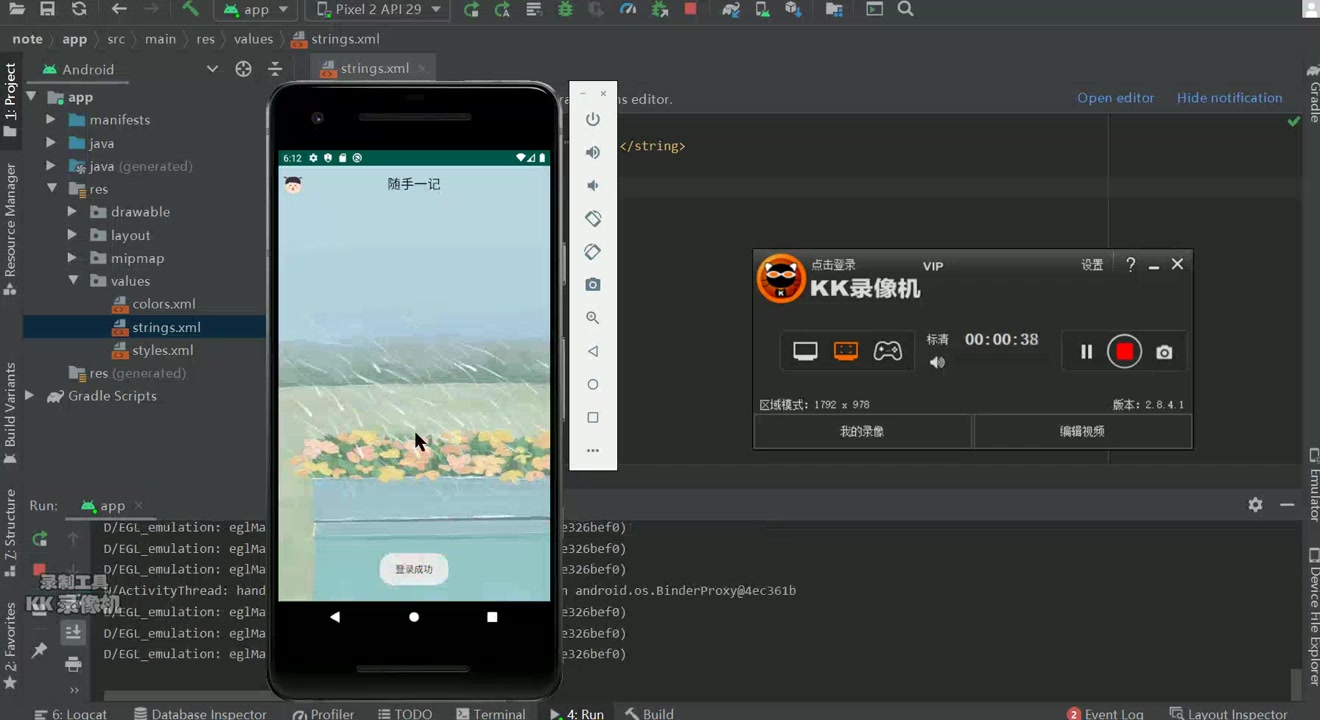Open emulator extended controls three dots
The height and width of the screenshot is (720, 1320).
pos(593,450)
